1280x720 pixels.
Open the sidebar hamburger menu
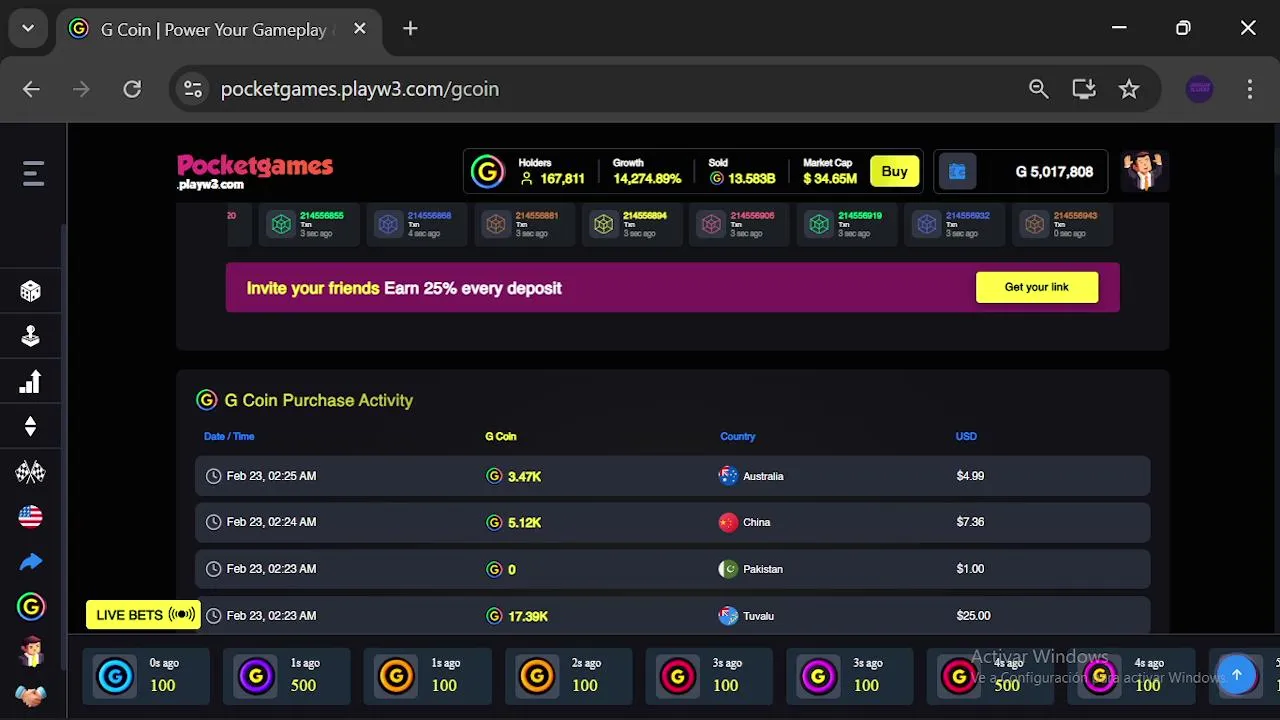(33, 174)
